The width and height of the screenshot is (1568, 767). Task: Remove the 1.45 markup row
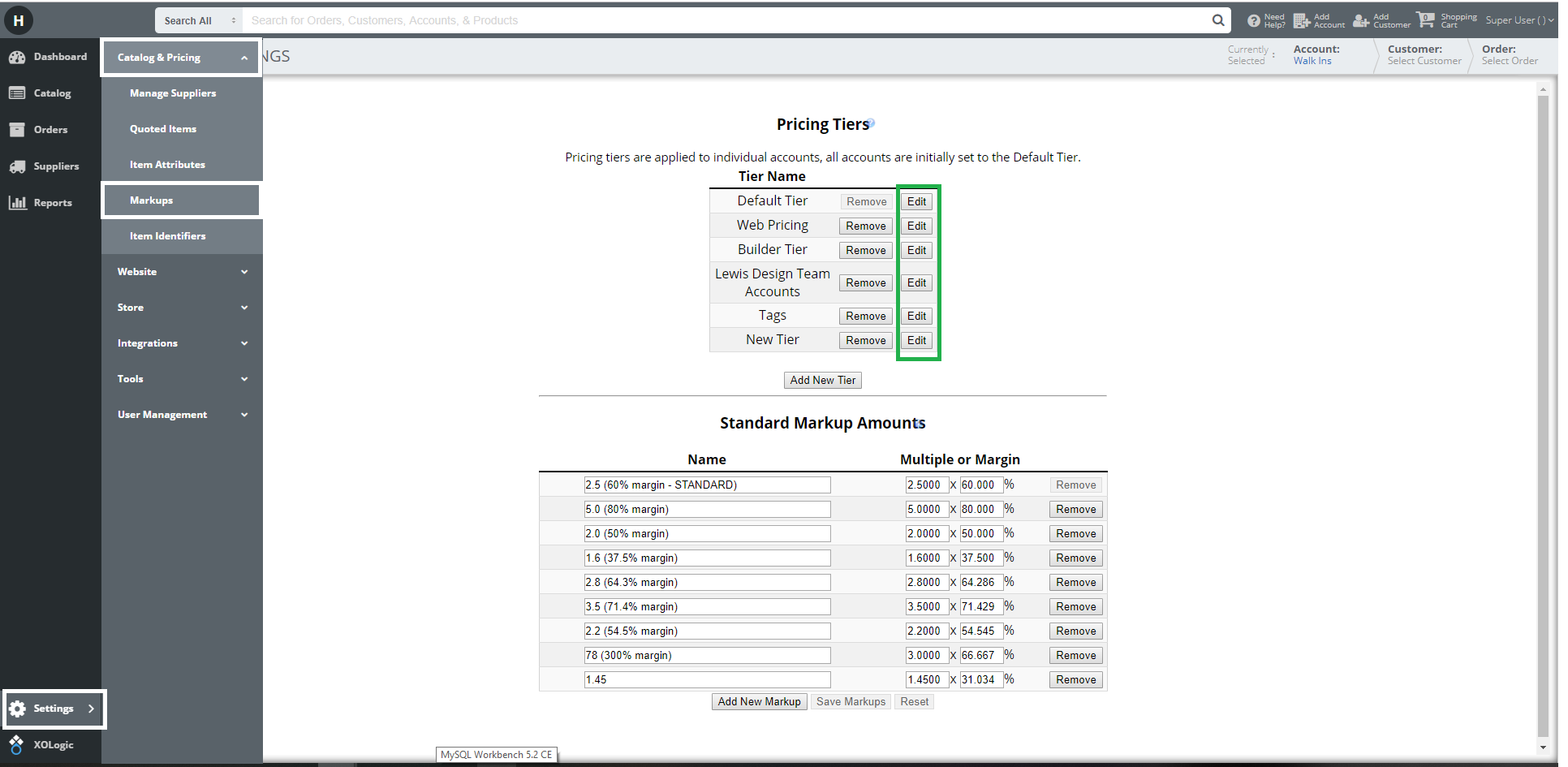click(x=1076, y=679)
